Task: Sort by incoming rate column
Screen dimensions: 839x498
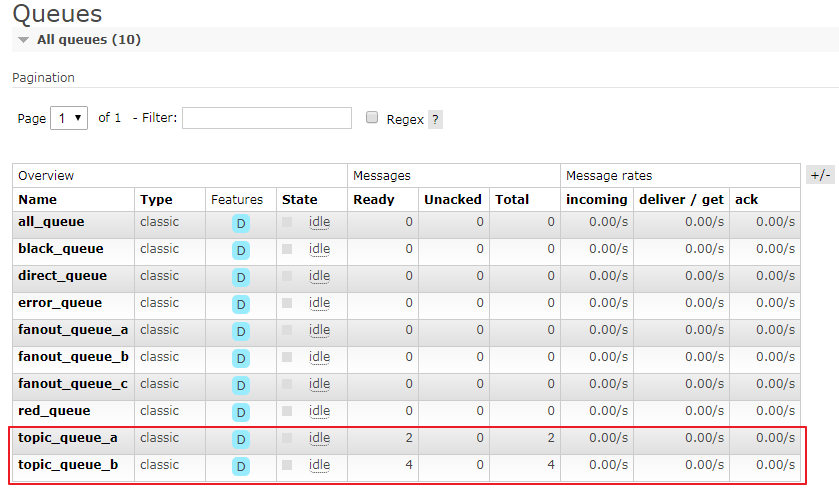Action: click(597, 200)
